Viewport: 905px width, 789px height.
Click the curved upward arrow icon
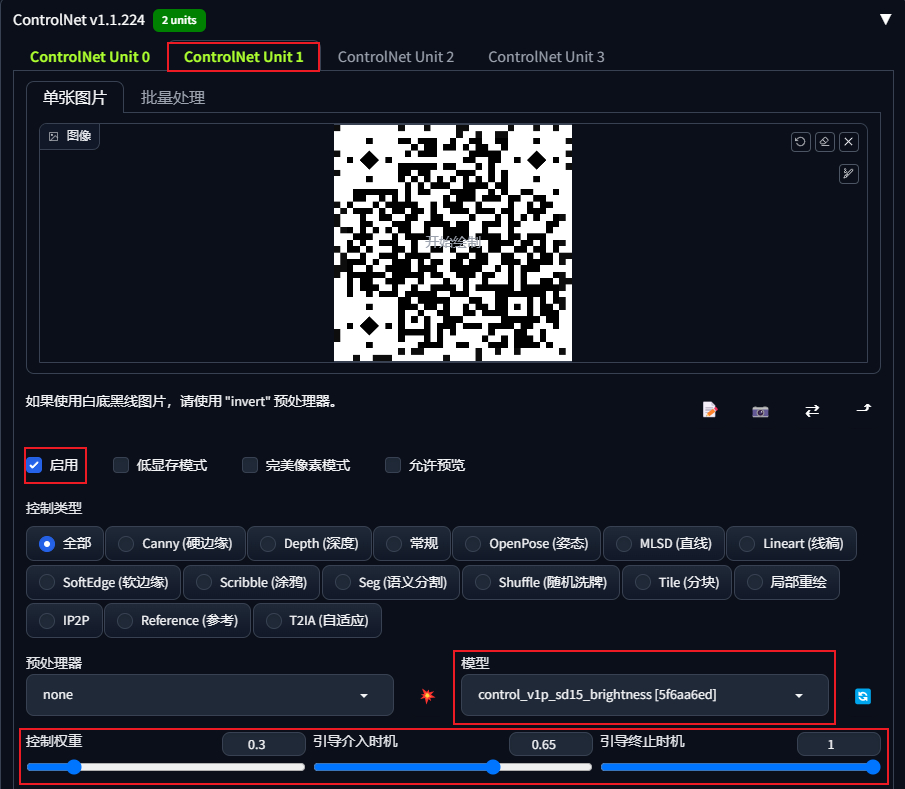863,409
